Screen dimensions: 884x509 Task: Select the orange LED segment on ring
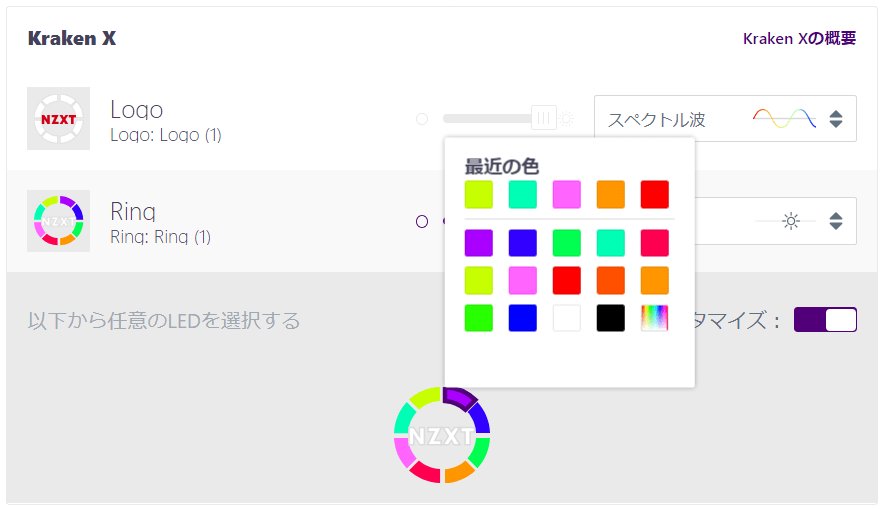(459, 472)
